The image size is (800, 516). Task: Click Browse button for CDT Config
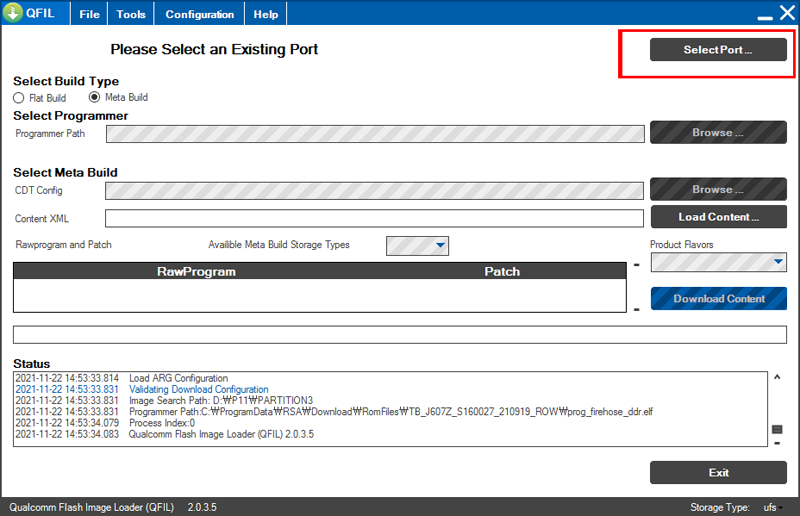(x=718, y=189)
